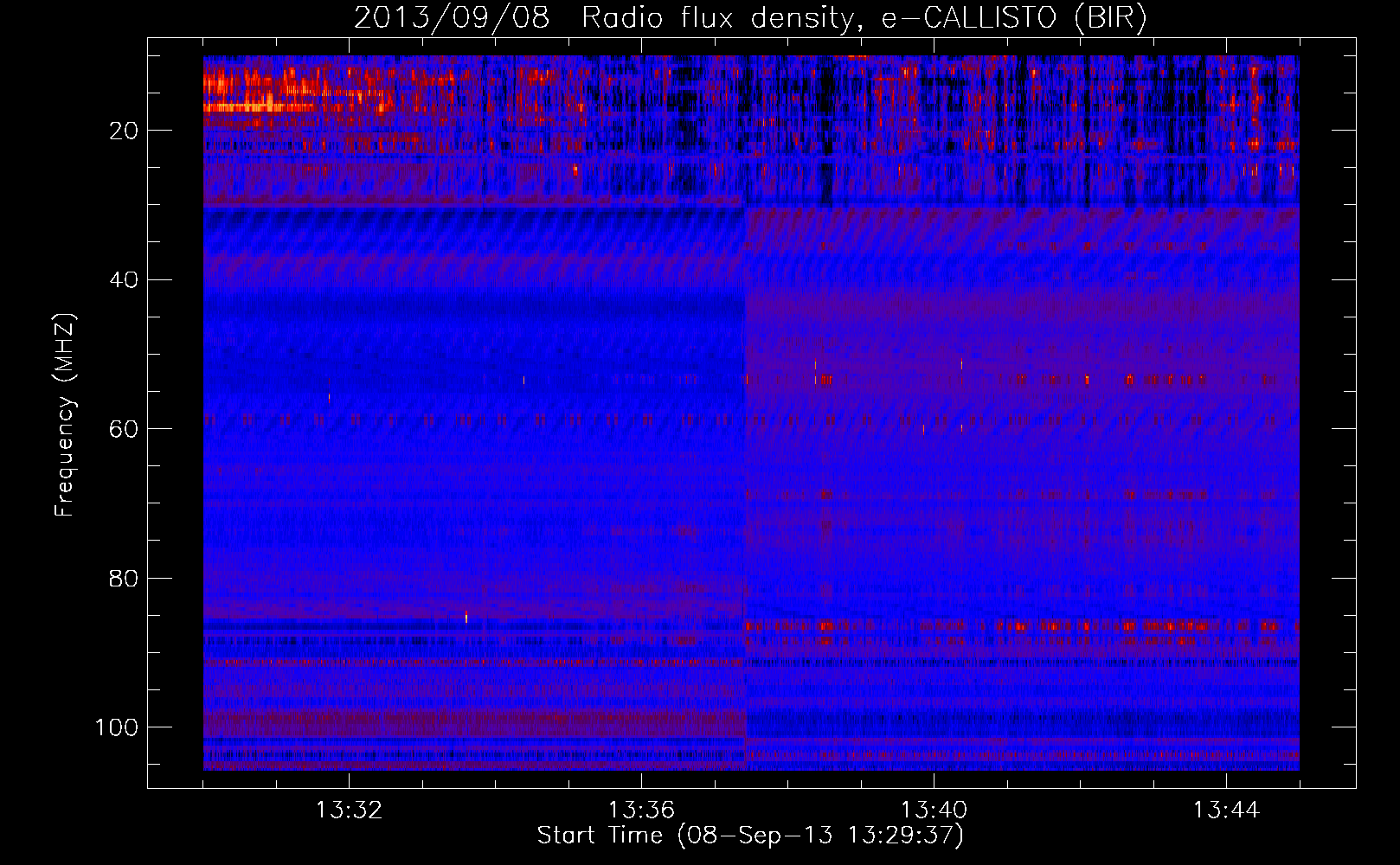Click the 'Frequency (MHZ)' y-axis label
This screenshot has height=865, width=1400.
[65, 414]
